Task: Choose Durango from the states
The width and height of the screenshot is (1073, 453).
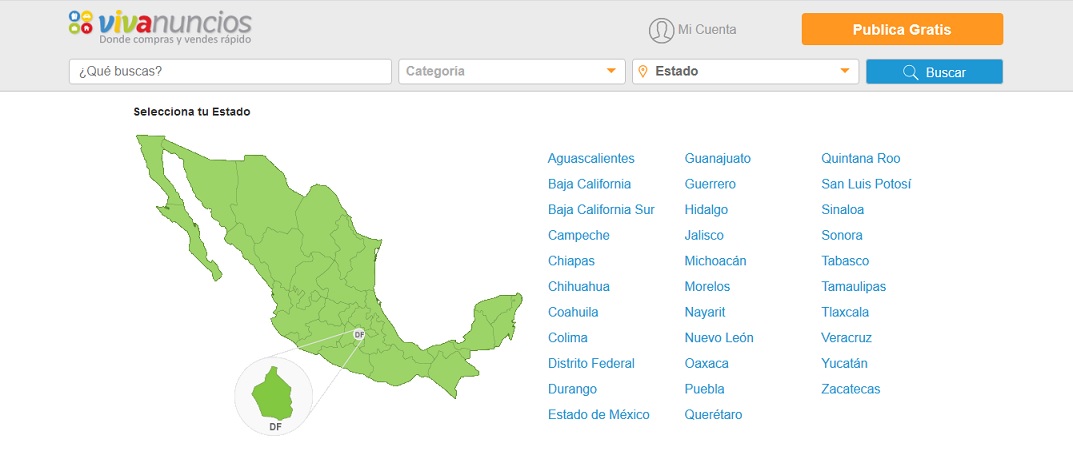Action: (x=572, y=389)
